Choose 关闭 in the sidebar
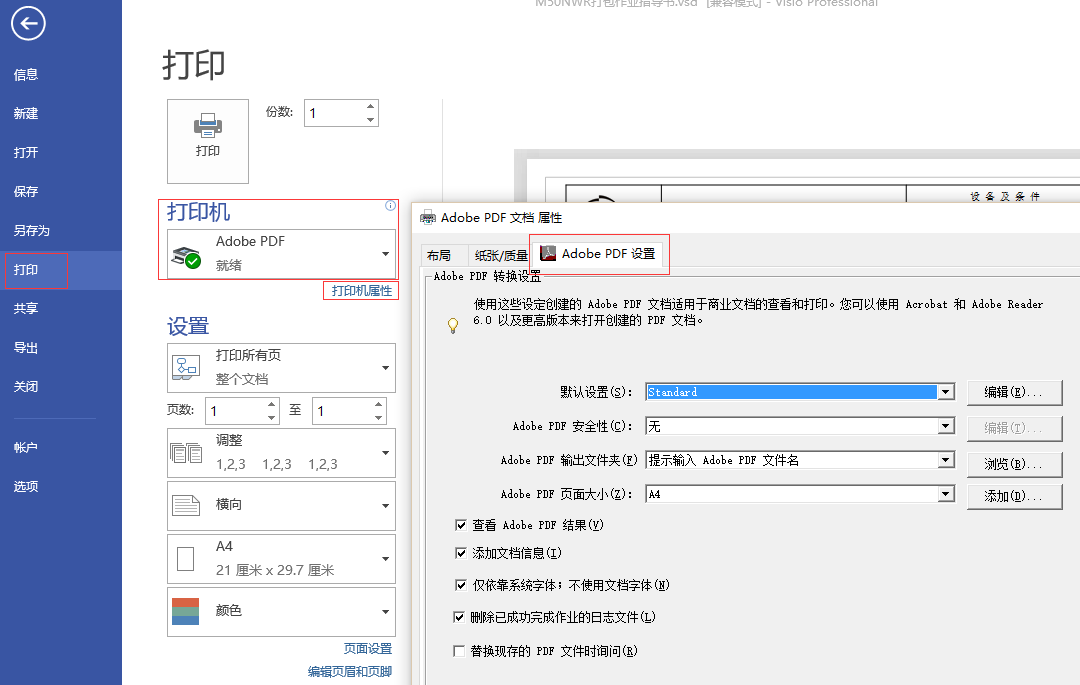The height and width of the screenshot is (685, 1080). tap(26, 387)
